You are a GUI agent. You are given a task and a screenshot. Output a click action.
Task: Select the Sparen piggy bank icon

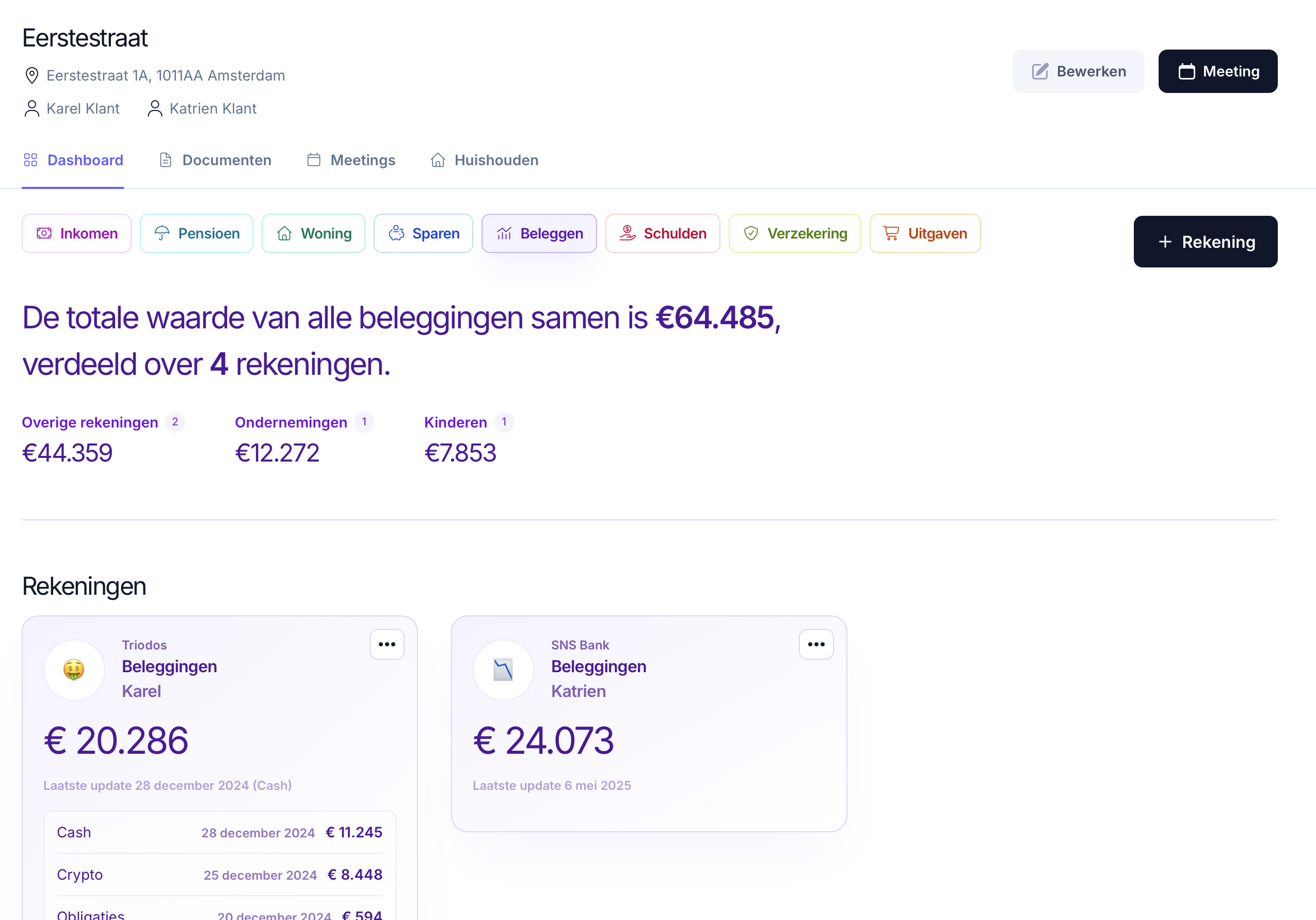(397, 233)
